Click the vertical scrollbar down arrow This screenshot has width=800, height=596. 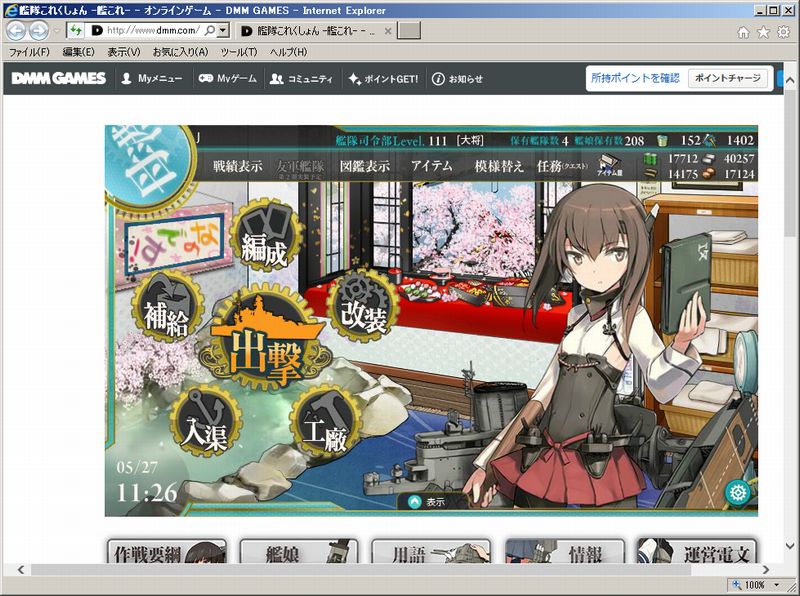click(x=790, y=547)
